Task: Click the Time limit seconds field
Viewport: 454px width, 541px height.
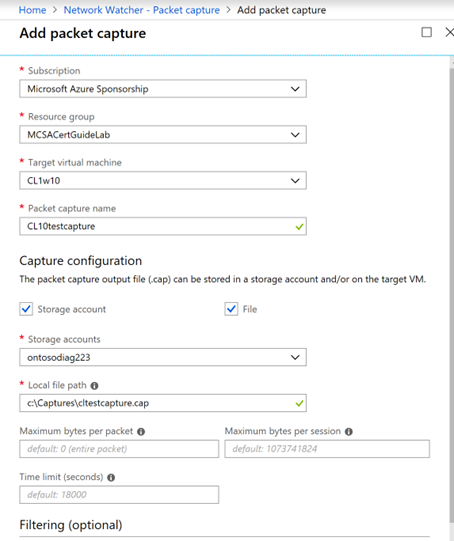Action: click(119, 495)
